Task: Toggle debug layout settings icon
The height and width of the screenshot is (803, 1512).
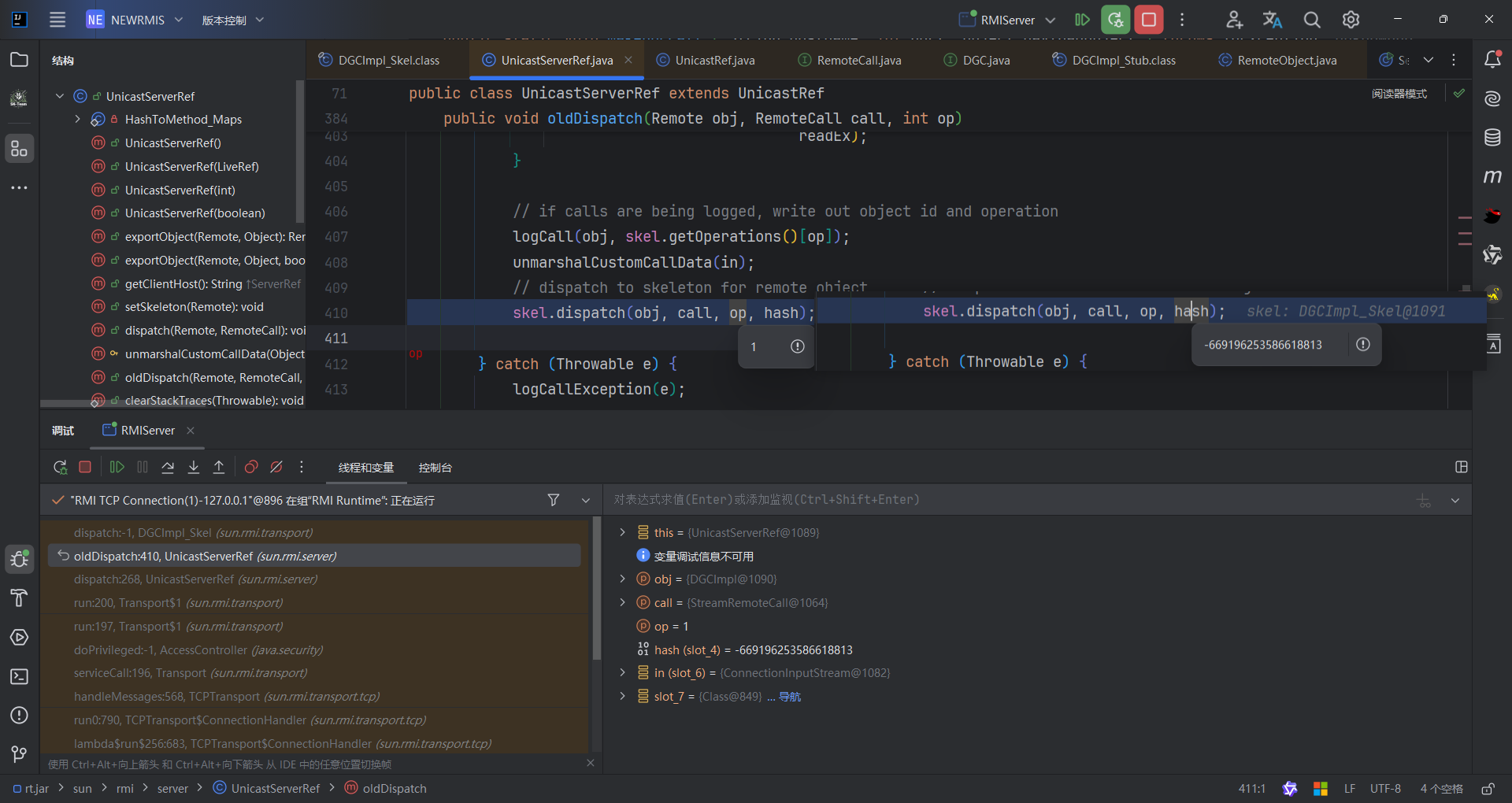Action: click(1462, 467)
